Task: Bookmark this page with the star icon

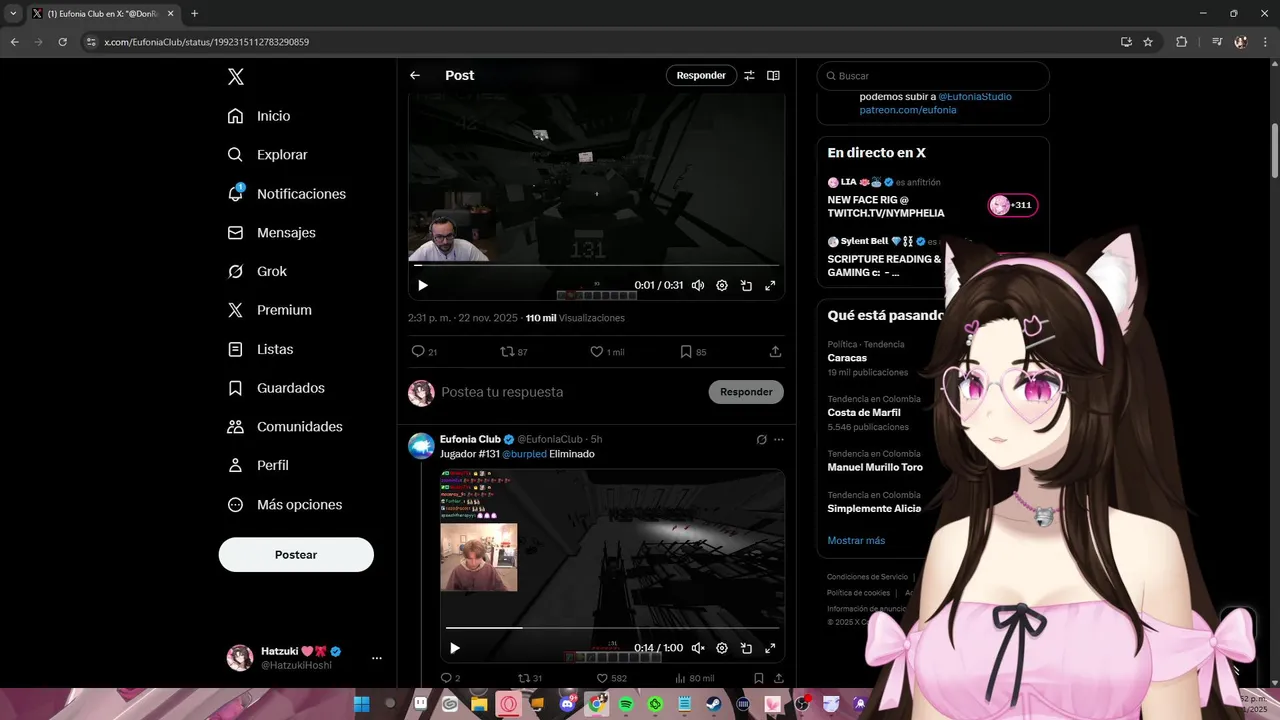Action: click(1148, 42)
